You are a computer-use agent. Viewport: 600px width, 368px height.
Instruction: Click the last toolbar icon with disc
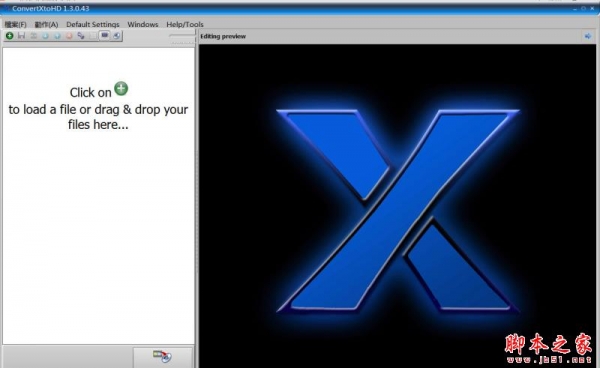(116, 36)
